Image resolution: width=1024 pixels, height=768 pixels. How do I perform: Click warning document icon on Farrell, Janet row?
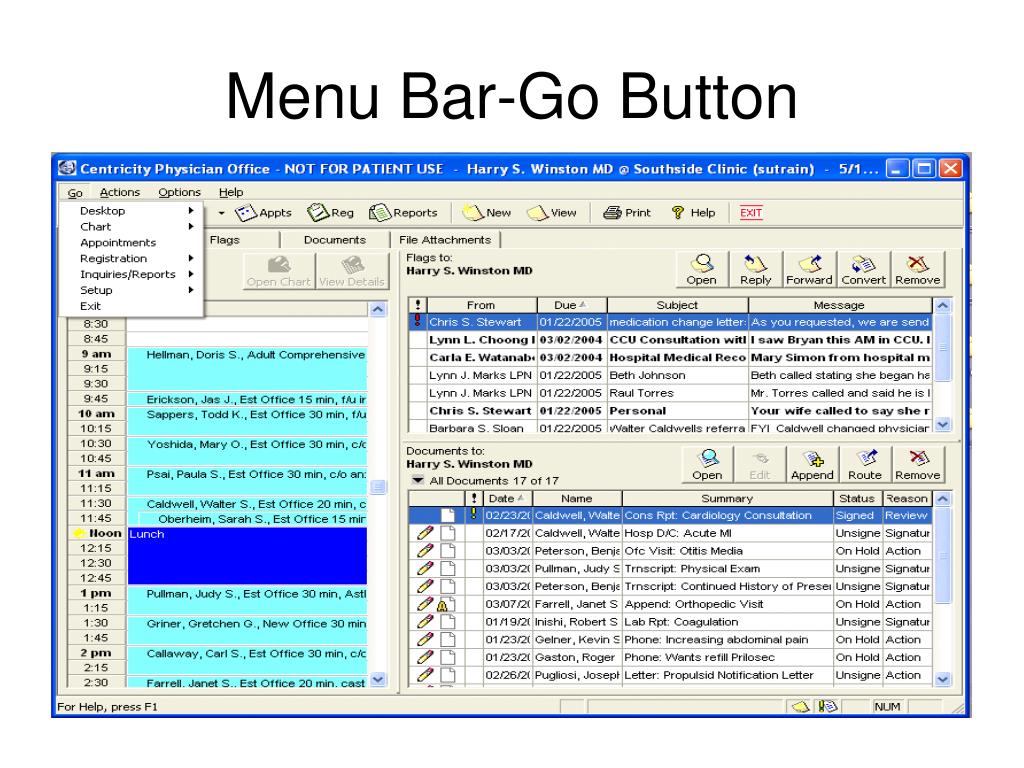coord(445,604)
